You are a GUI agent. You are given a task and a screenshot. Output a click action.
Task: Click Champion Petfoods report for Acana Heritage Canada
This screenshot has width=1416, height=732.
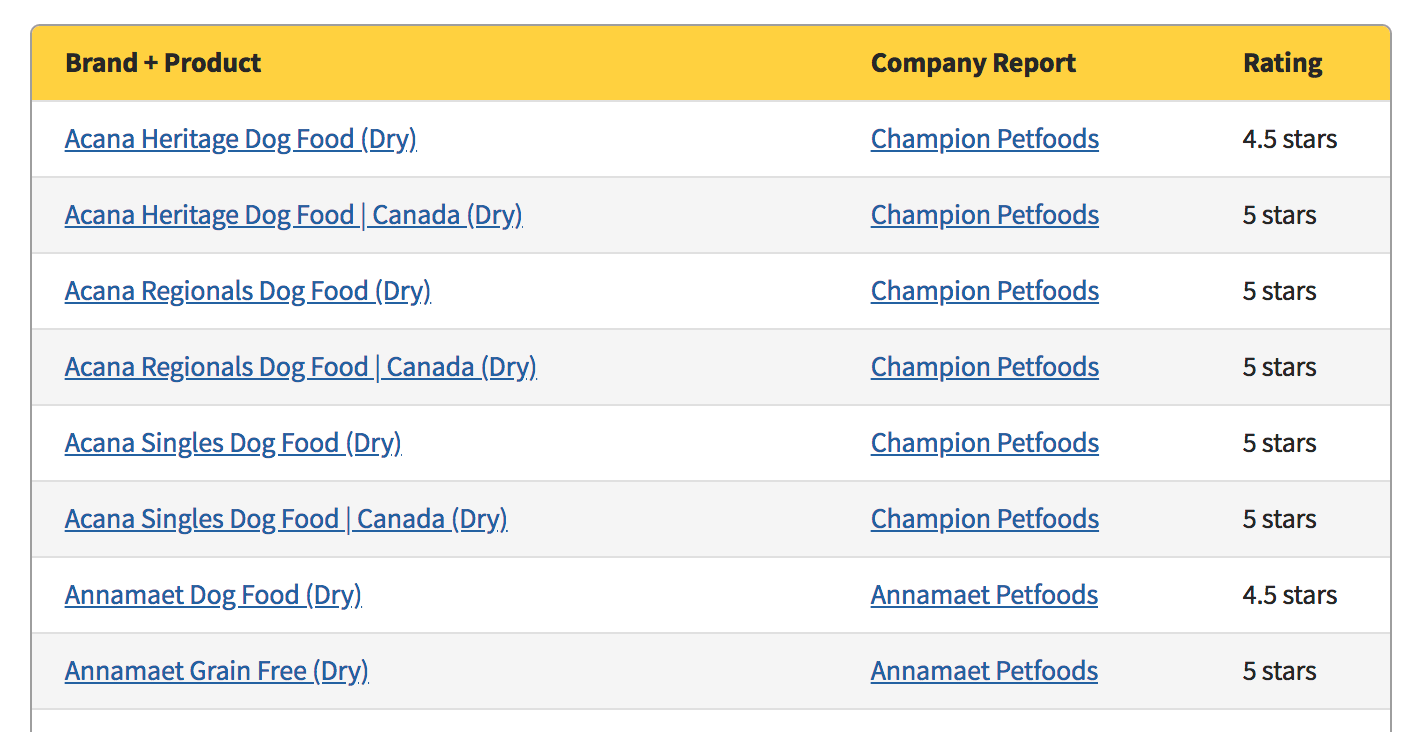pos(985,215)
